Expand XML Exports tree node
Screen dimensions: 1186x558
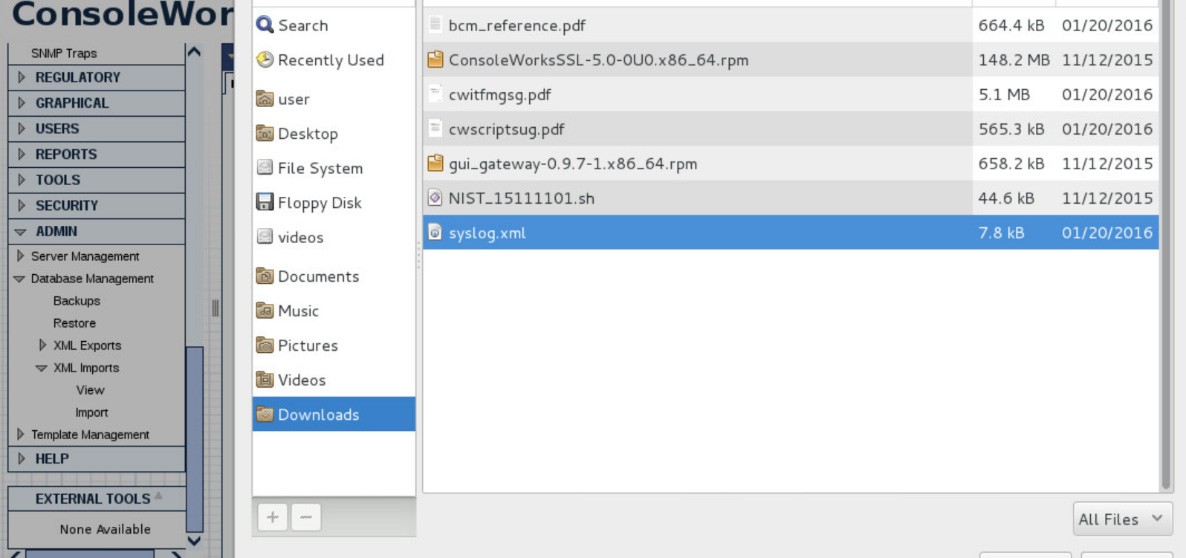pyautogui.click(x=42, y=346)
